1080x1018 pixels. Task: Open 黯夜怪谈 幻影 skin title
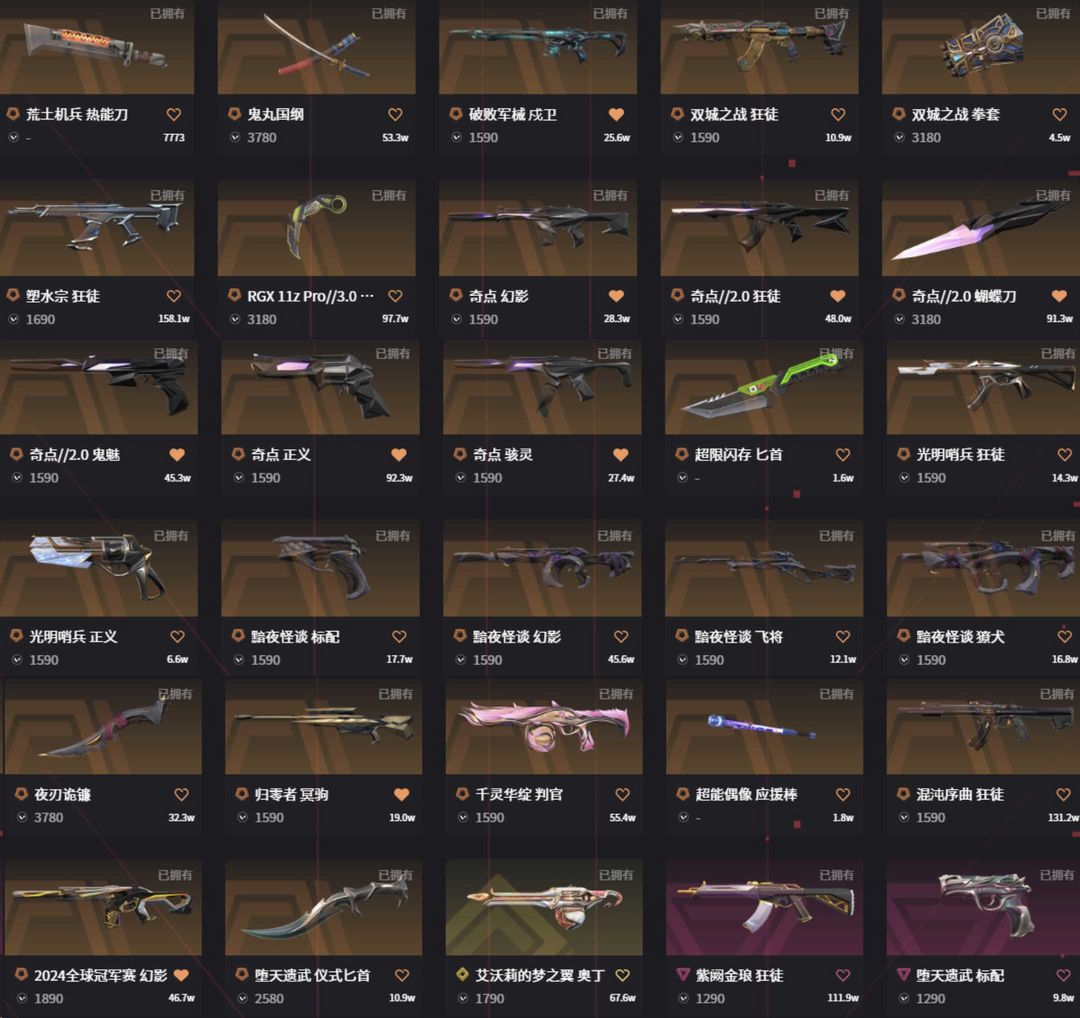click(517, 636)
